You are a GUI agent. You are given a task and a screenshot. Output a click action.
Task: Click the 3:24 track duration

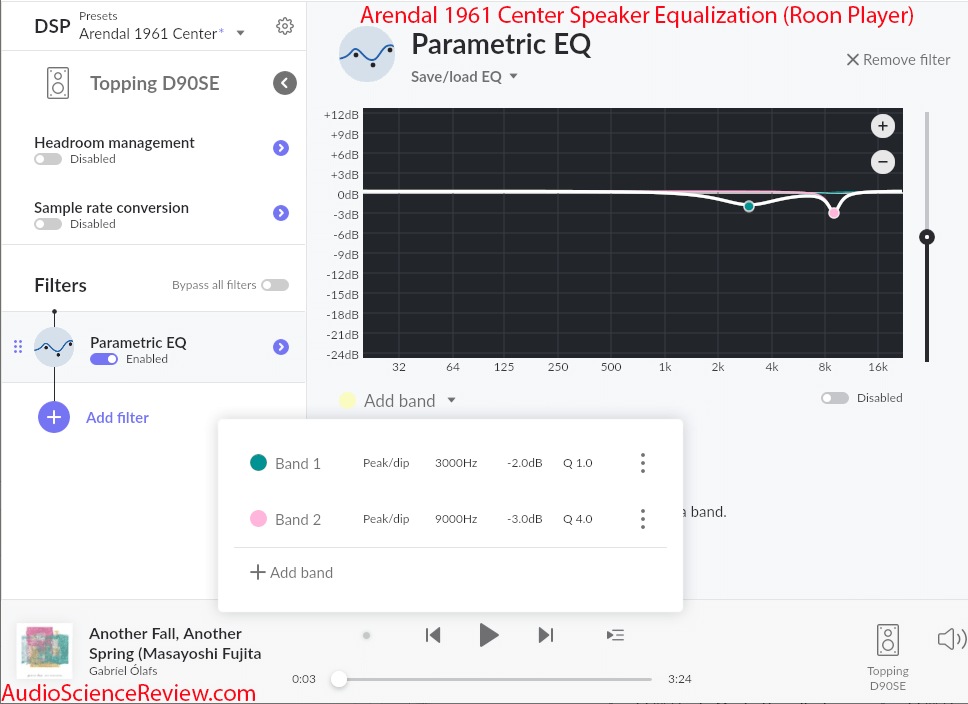pyautogui.click(x=680, y=679)
